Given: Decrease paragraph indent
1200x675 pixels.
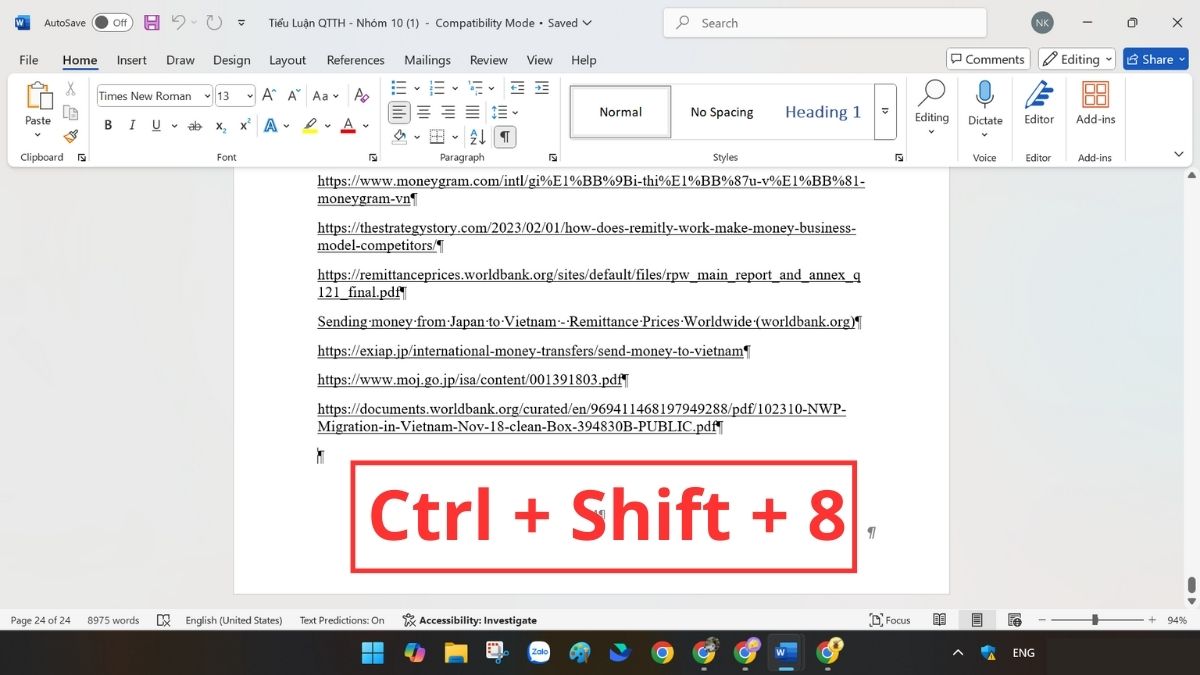Looking at the screenshot, I should point(517,88).
